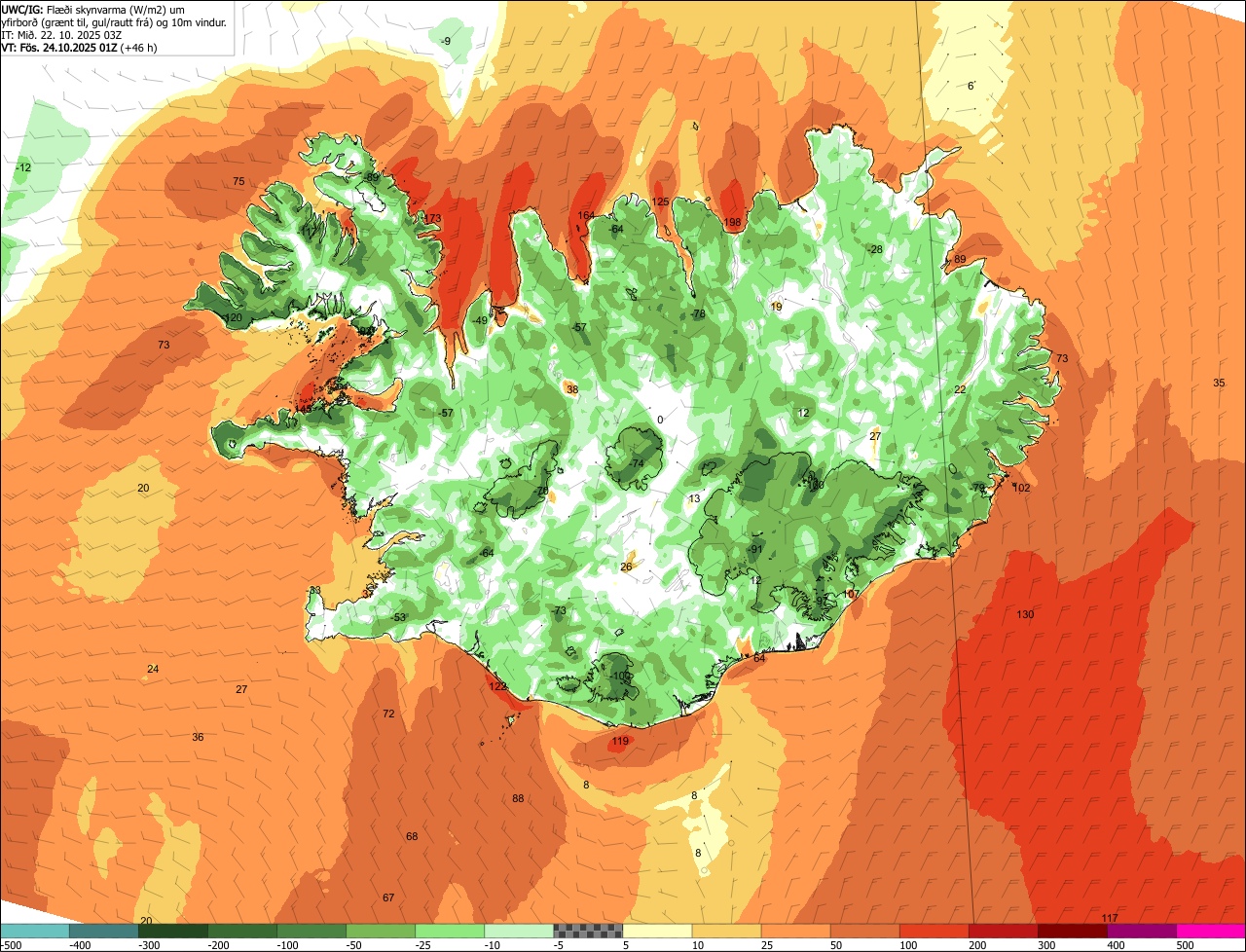Viewport: 1246px width, 952px height.
Task: Click the 198 flux value on north coast
Action: [x=732, y=223]
